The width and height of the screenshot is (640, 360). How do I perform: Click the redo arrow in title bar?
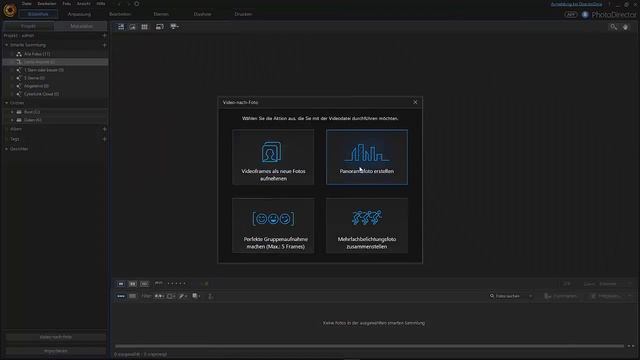pyautogui.click(x=128, y=4)
